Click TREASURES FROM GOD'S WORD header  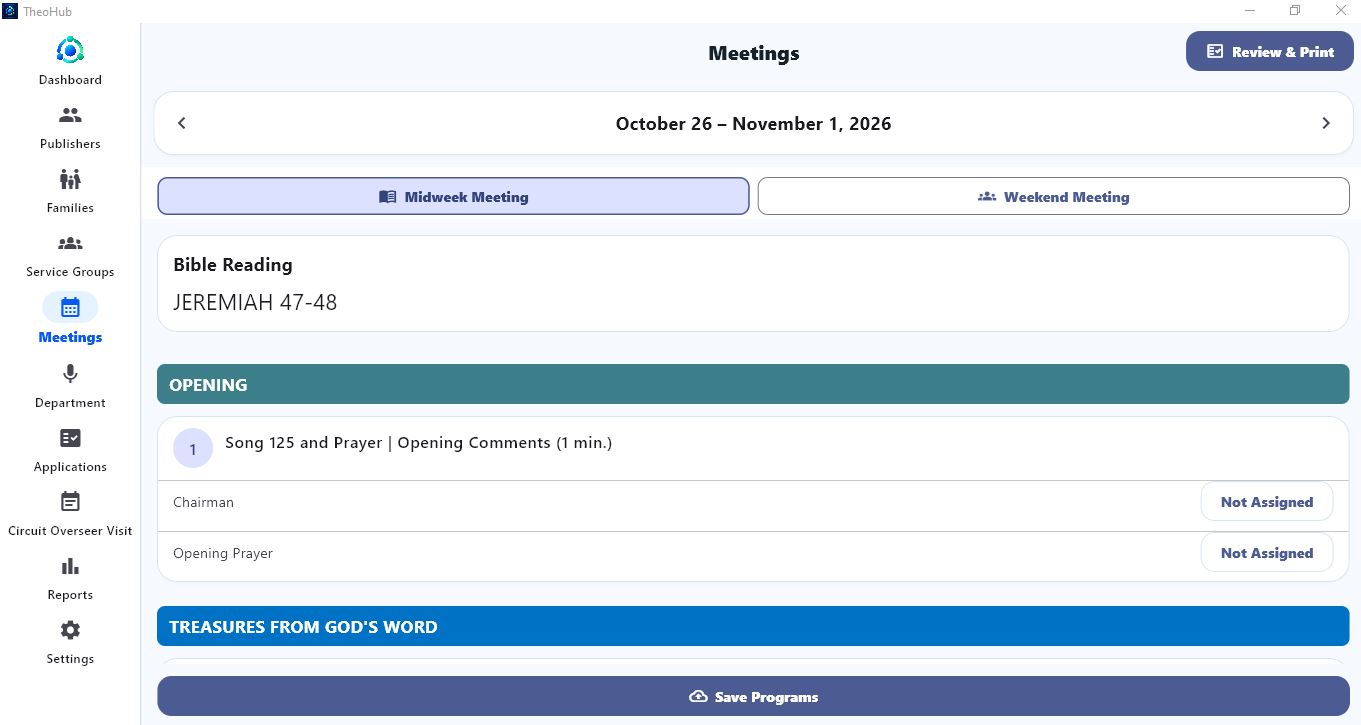753,626
